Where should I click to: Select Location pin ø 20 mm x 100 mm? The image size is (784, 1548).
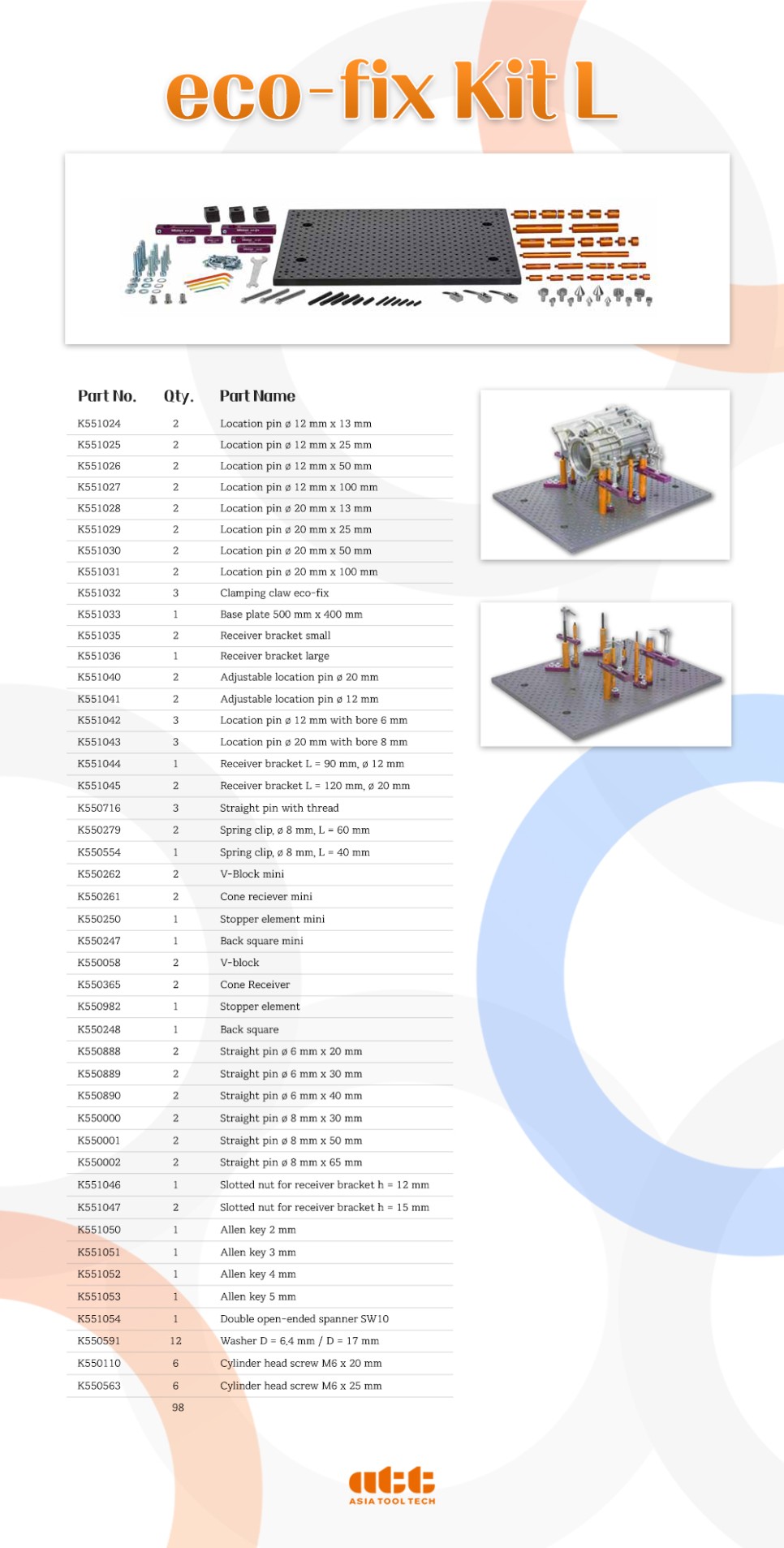pos(299,571)
